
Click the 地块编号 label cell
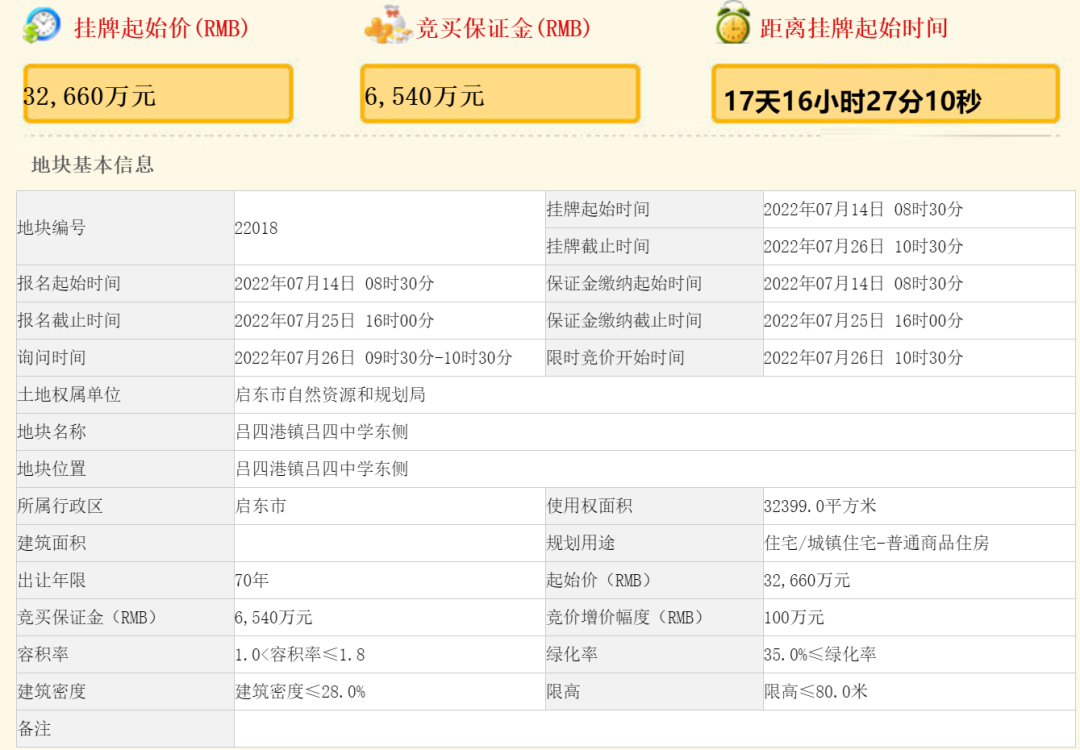coord(125,228)
